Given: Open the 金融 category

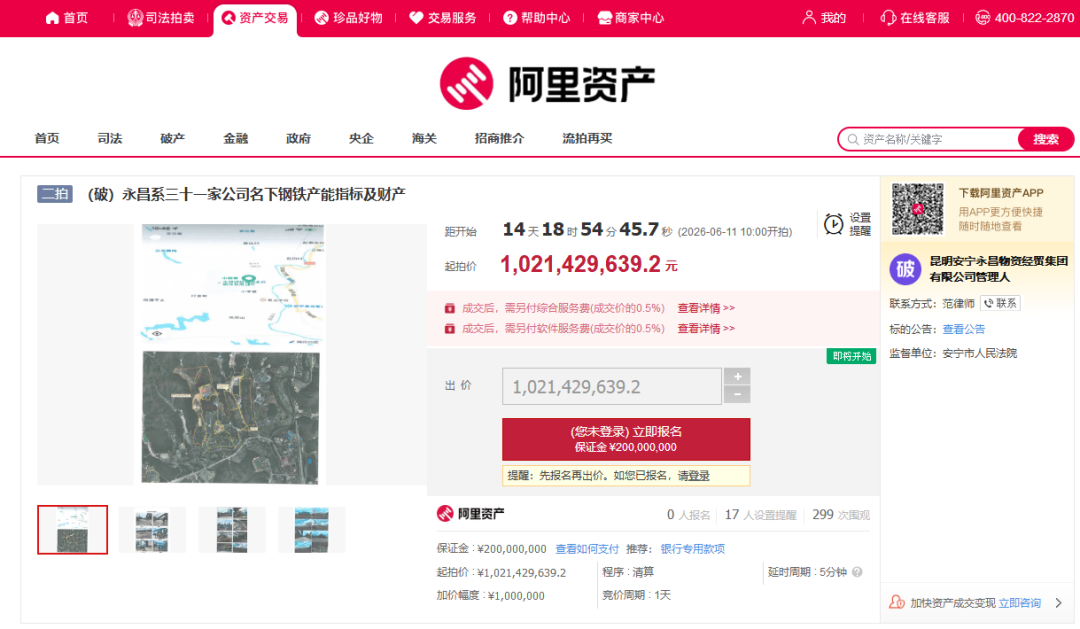Looking at the screenshot, I should (236, 138).
